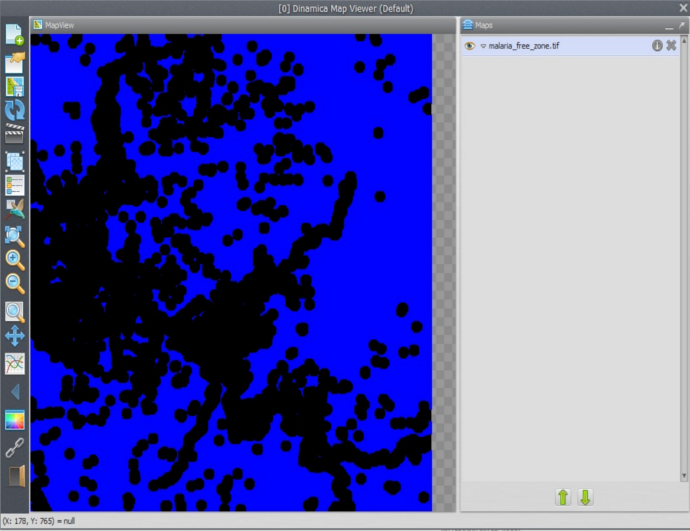Open the legend list icon in toolbar
This screenshot has width=690, height=531.
pos(15,186)
